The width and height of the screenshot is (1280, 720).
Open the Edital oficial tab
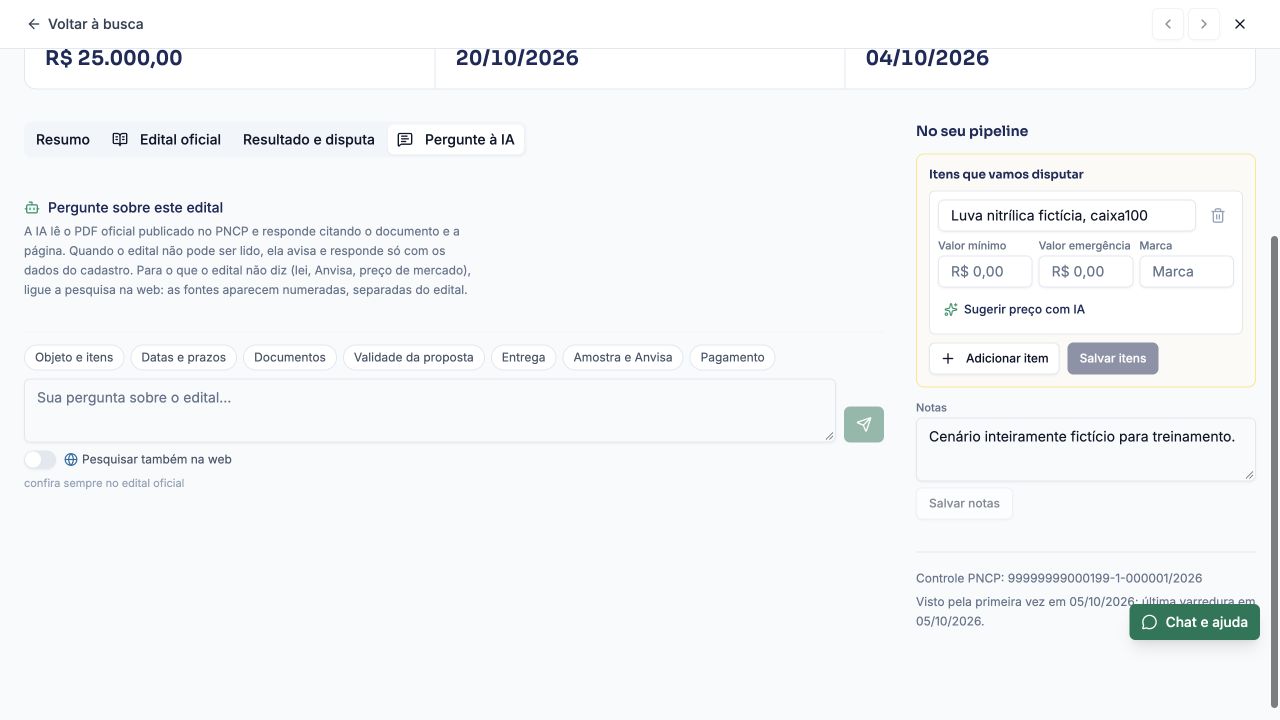[166, 140]
